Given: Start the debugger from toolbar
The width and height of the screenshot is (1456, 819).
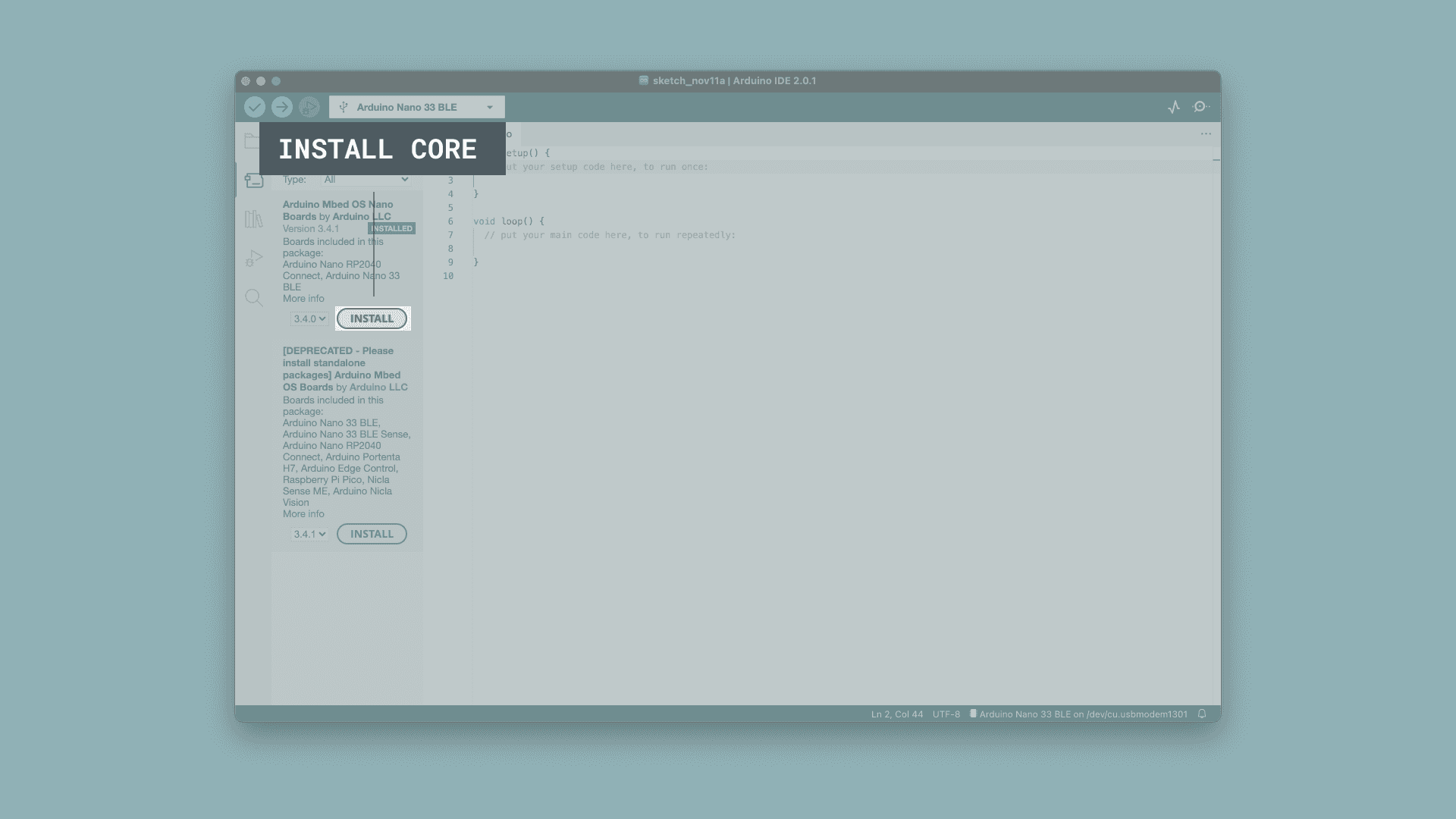Looking at the screenshot, I should (x=309, y=107).
